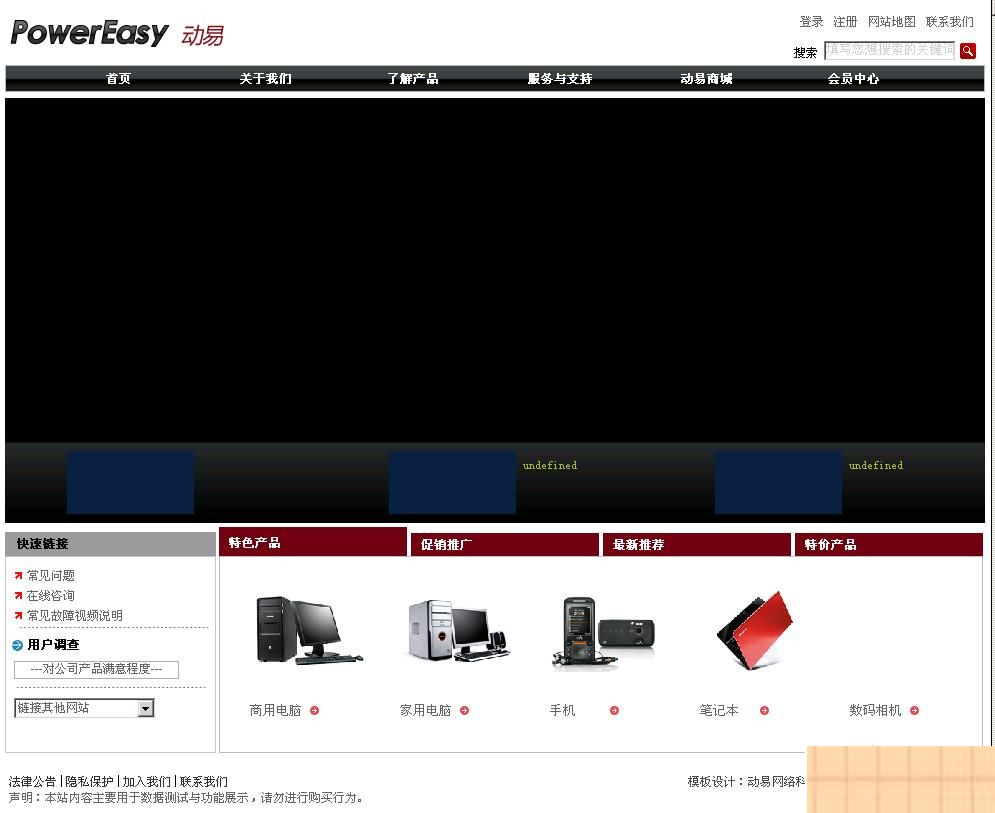Screen dimensions: 995x813
Task: Click the blue arrow icon next to 用户调查
Action: pos(17,645)
